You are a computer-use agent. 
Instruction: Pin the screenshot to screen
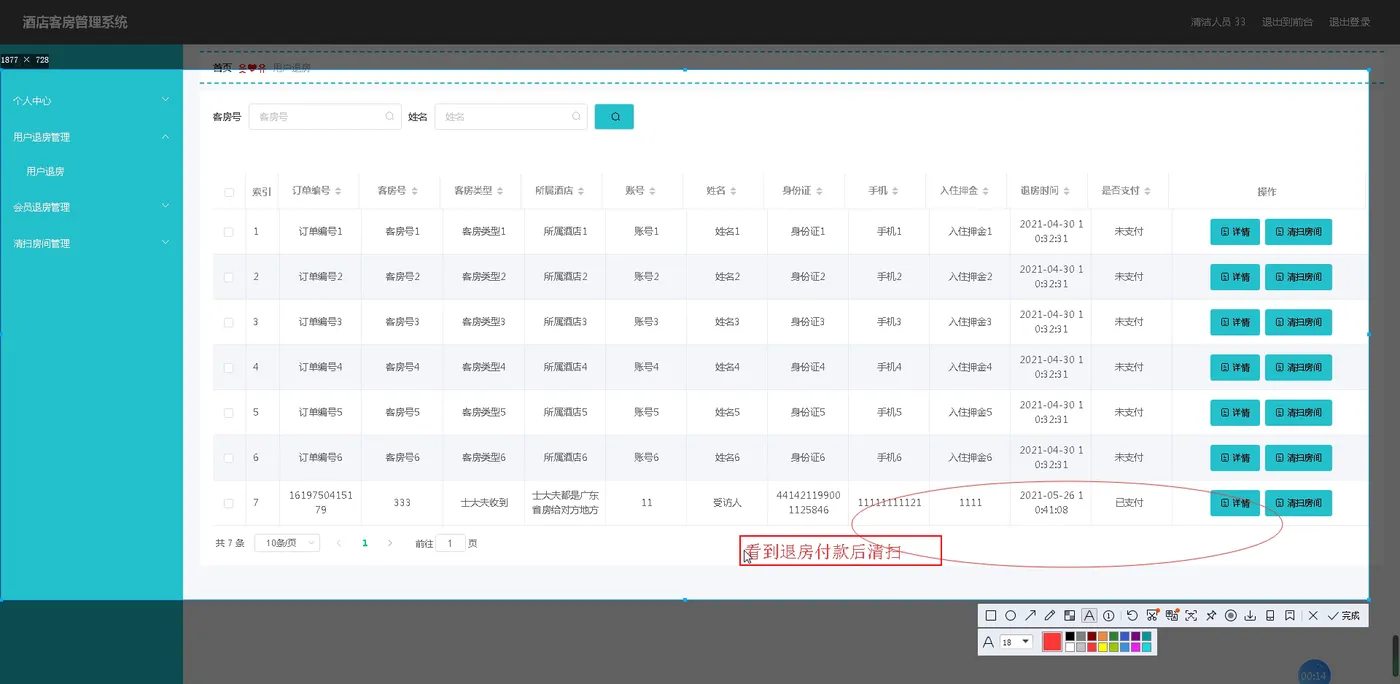tap(1211, 616)
